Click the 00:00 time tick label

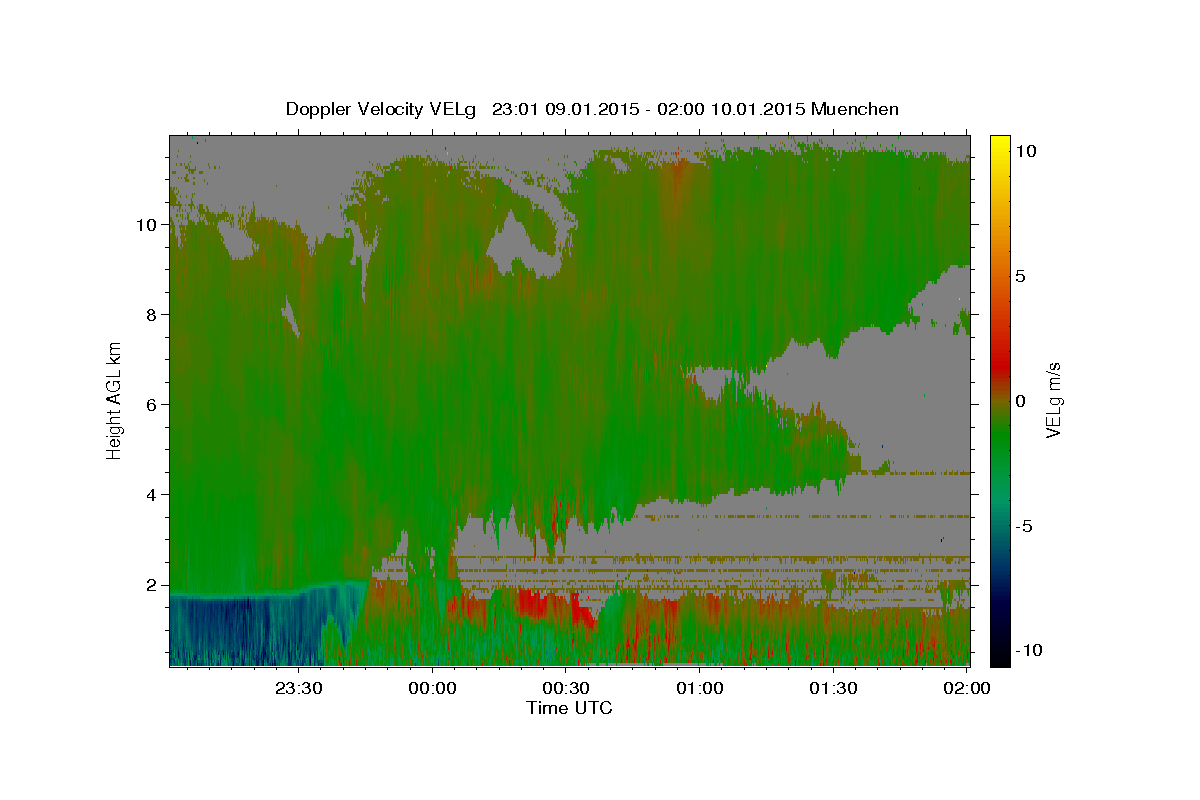(x=432, y=688)
